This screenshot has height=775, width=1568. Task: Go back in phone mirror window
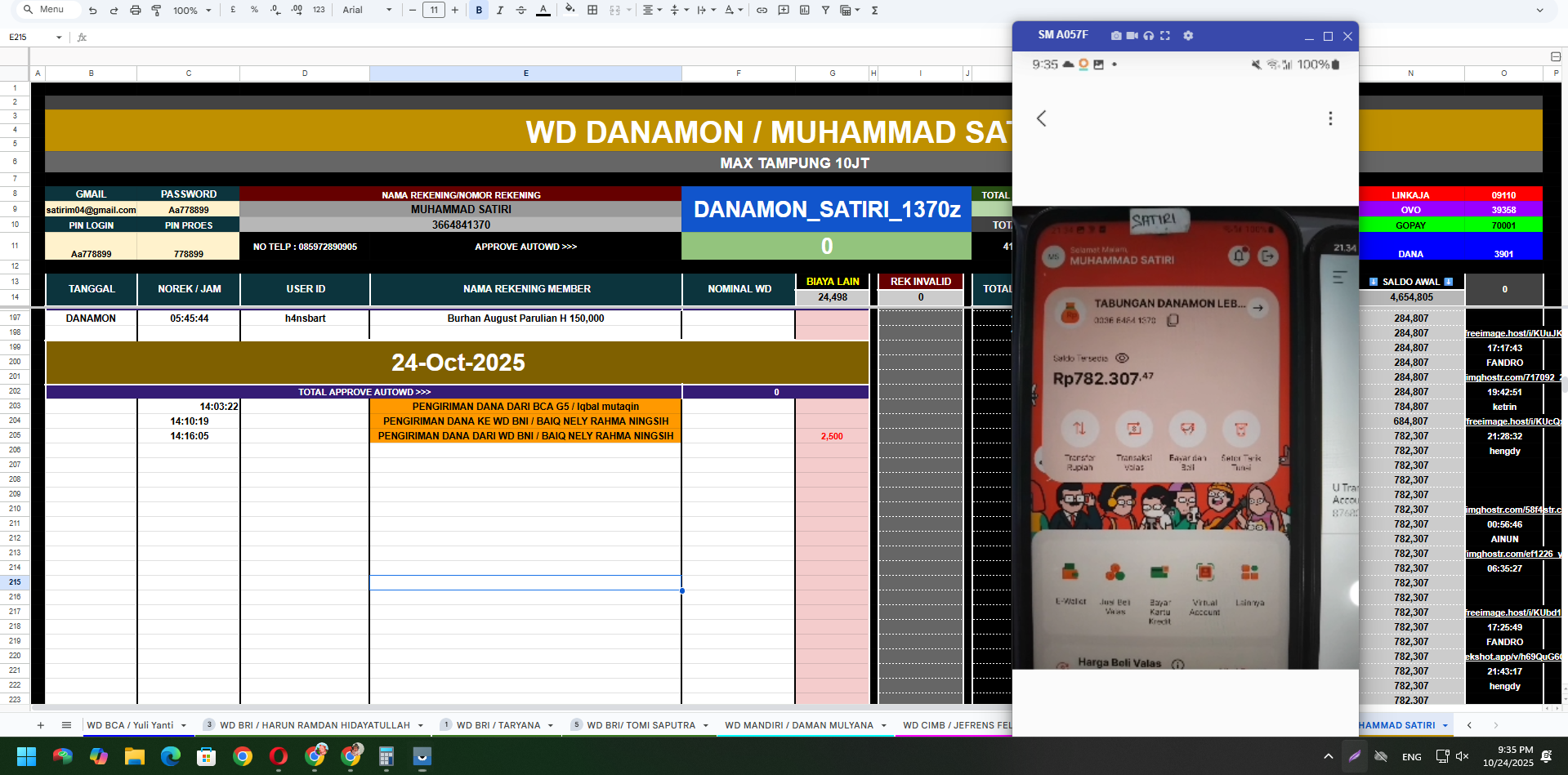(1041, 118)
